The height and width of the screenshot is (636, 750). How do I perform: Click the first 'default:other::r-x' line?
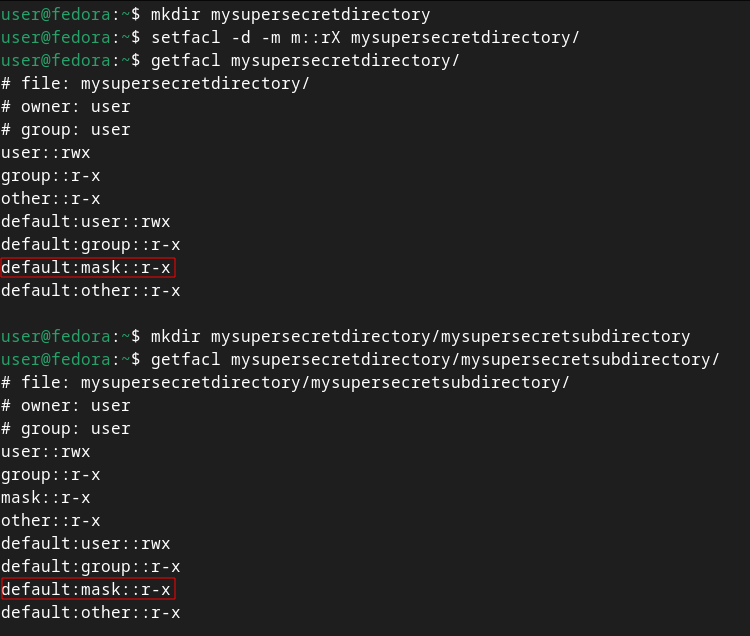tap(91, 290)
